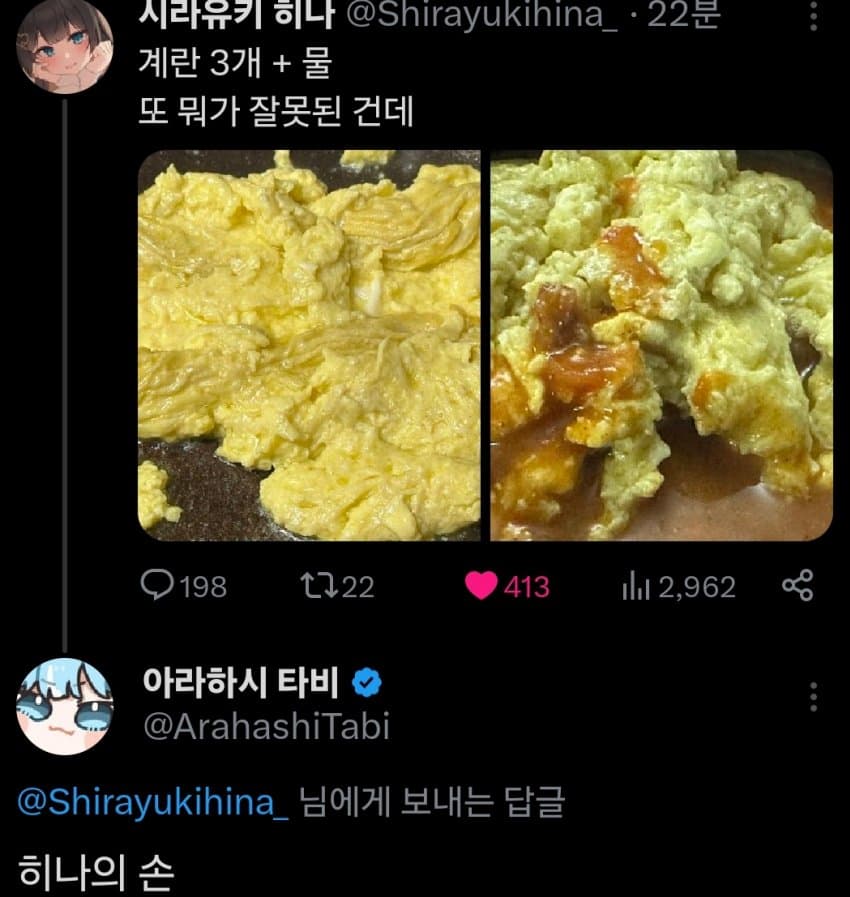Enlarge the left scrambled eggs photo
The width and height of the screenshot is (850, 897).
pos(309,346)
